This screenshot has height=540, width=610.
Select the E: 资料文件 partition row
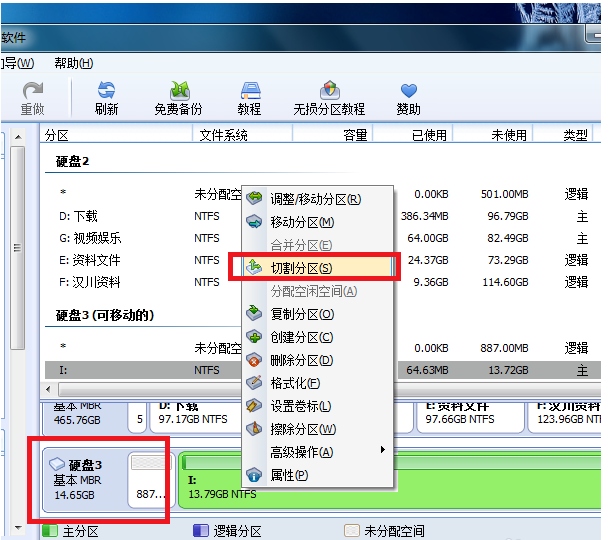tap(323, 259)
